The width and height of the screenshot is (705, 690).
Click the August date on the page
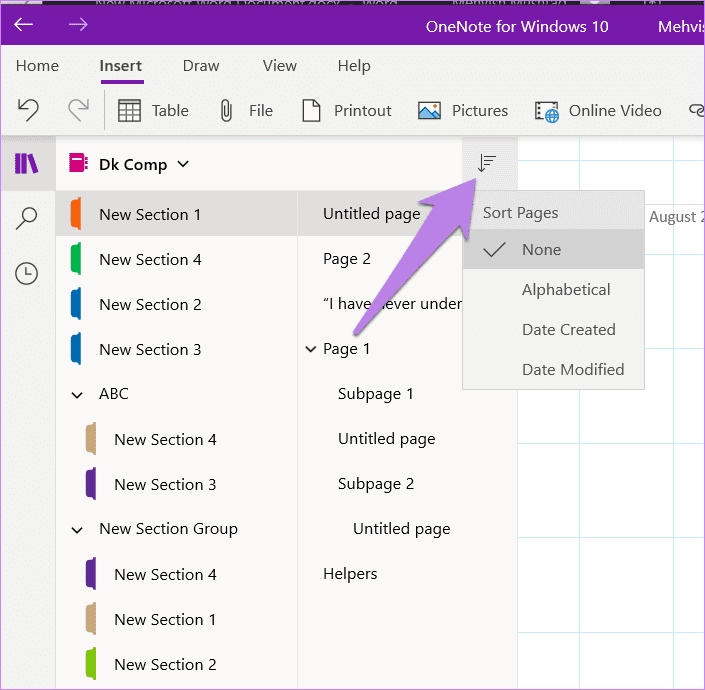676,217
